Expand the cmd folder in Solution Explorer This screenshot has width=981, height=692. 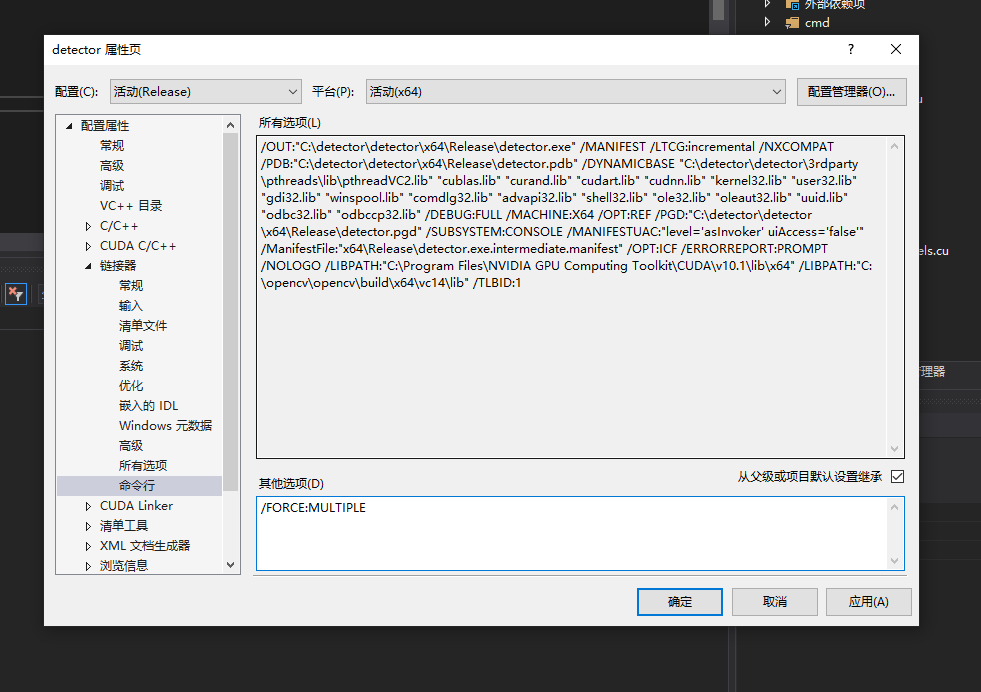767,22
